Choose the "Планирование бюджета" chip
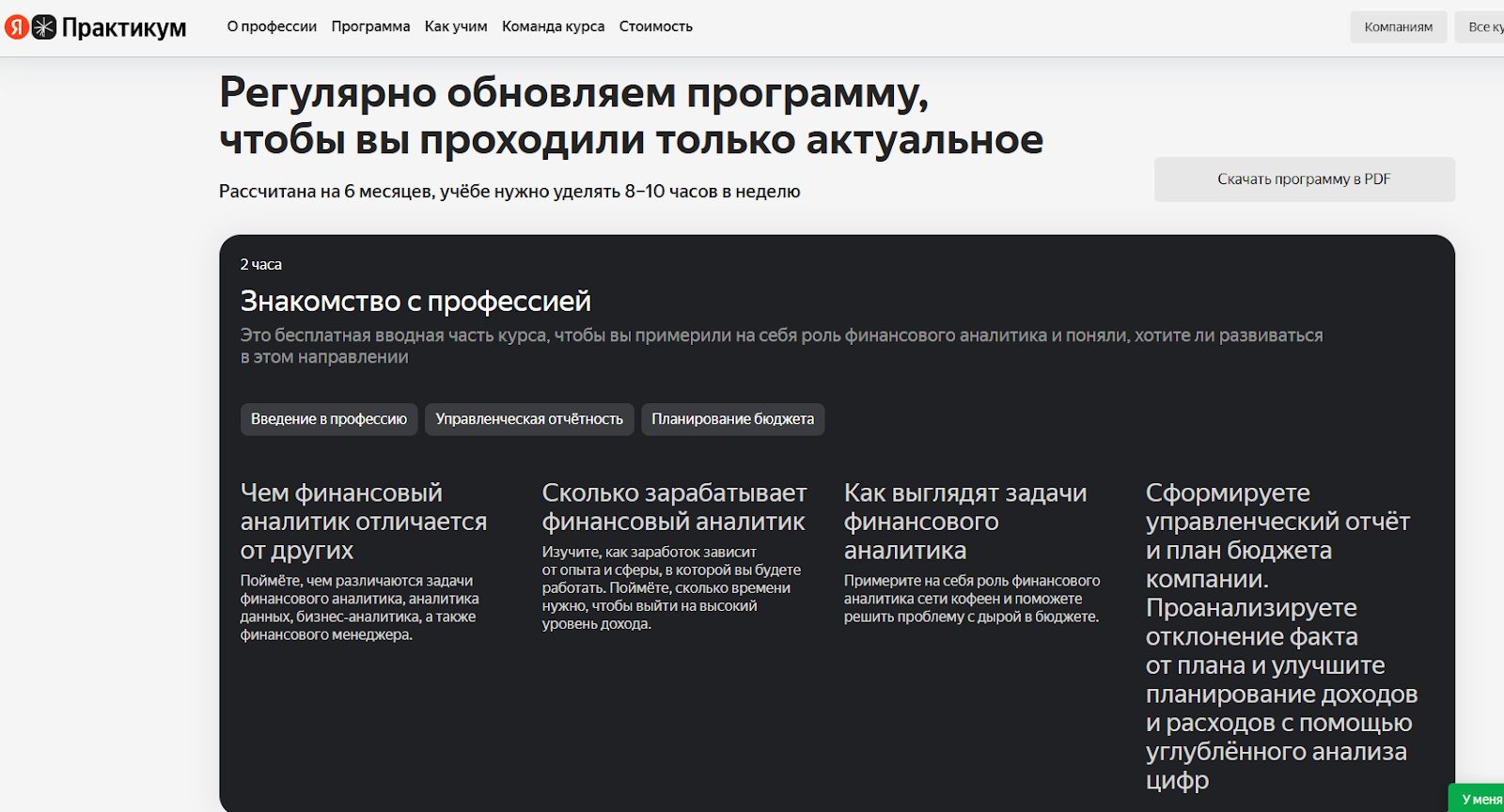 point(732,419)
